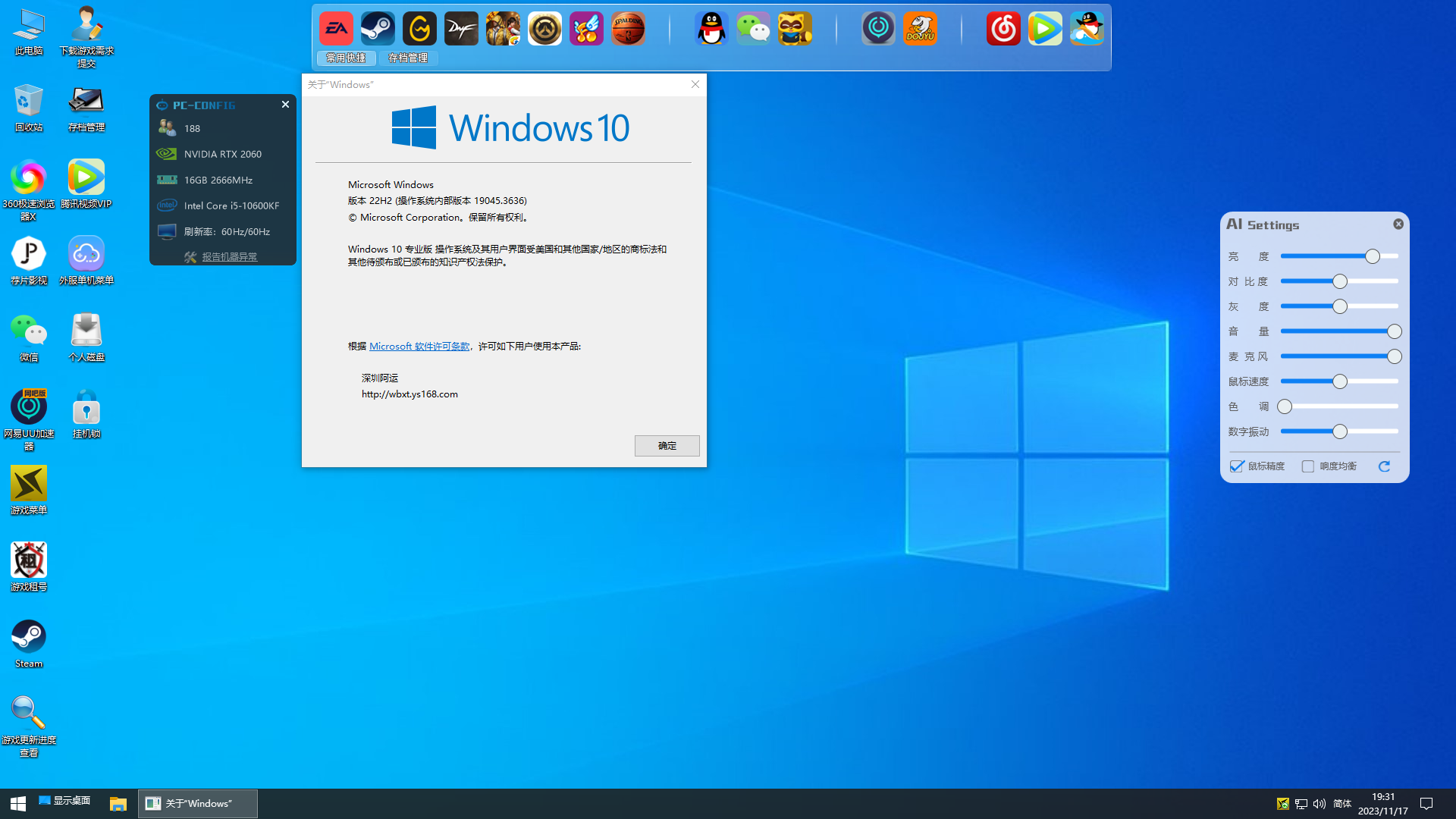Open Microsoft 软件许可条款 link

419,346
